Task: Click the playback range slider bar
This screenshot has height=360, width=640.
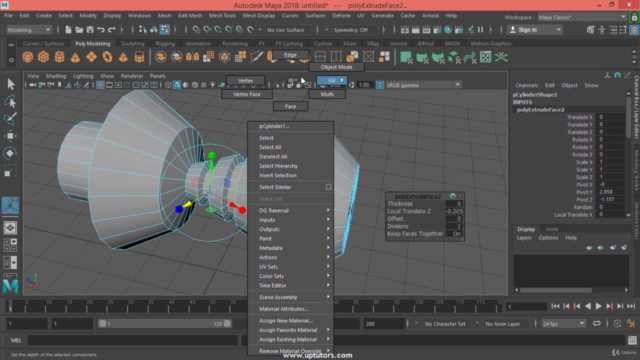Action: pyautogui.click(x=165, y=324)
